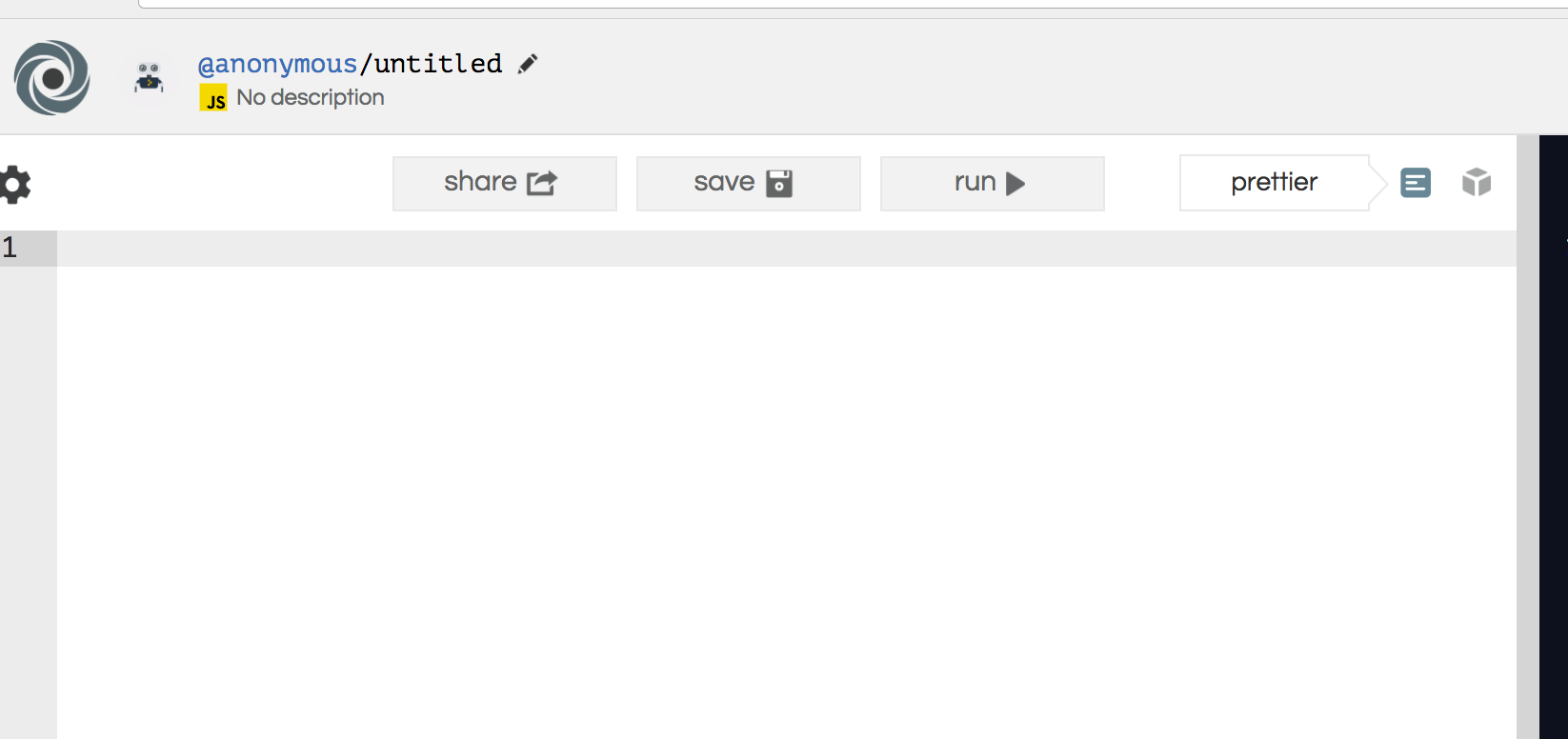Click the prettier label button
1568x739 pixels.
coord(1275,183)
